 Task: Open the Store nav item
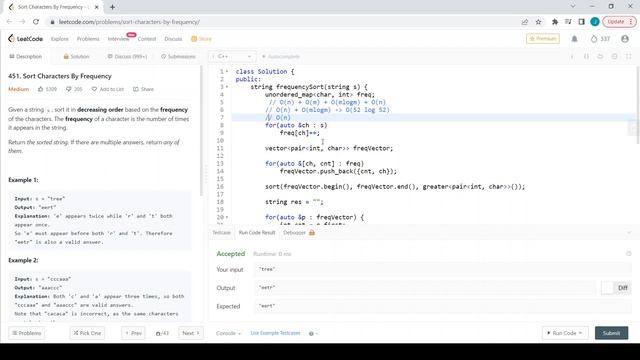point(201,39)
